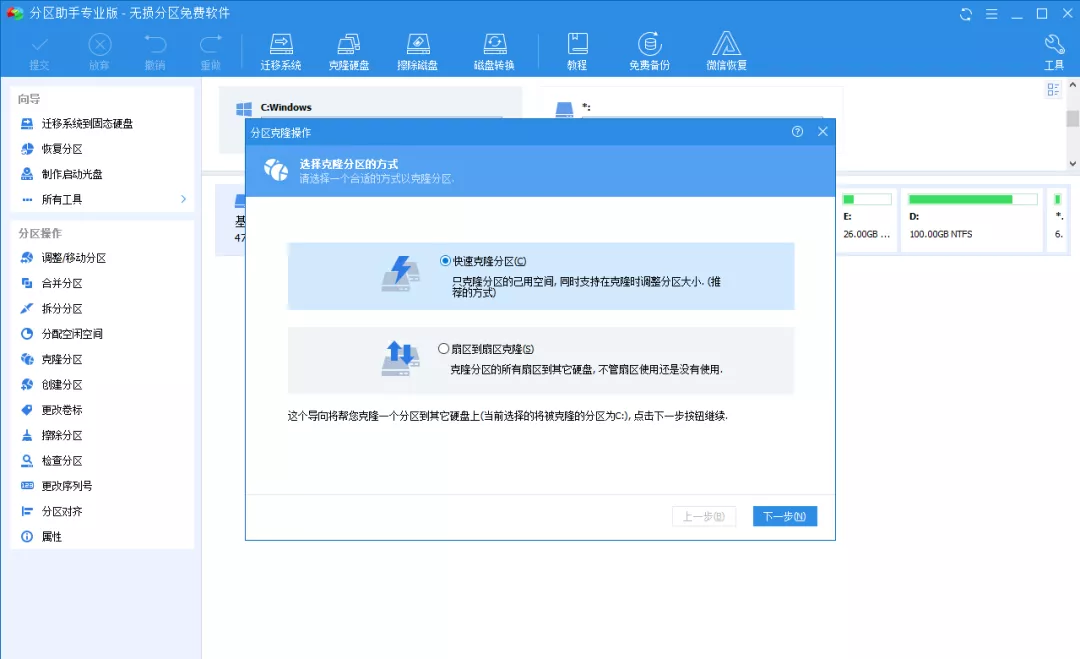Open the 工具 panel at top right

[1053, 48]
